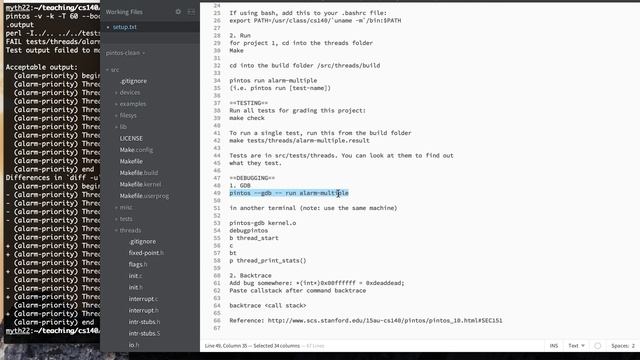Open Make.config file
This screenshot has width=640, height=360.
(x=136, y=150)
